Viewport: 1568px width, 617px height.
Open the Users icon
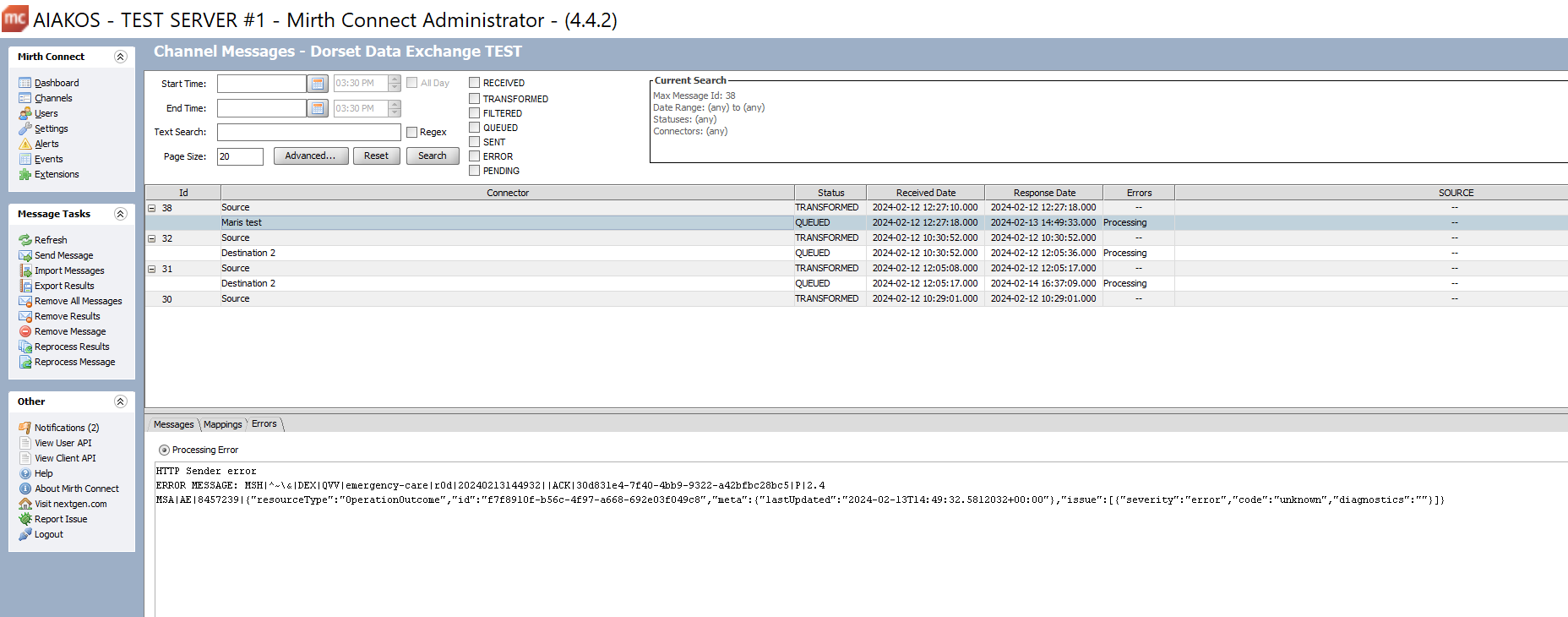[x=25, y=113]
